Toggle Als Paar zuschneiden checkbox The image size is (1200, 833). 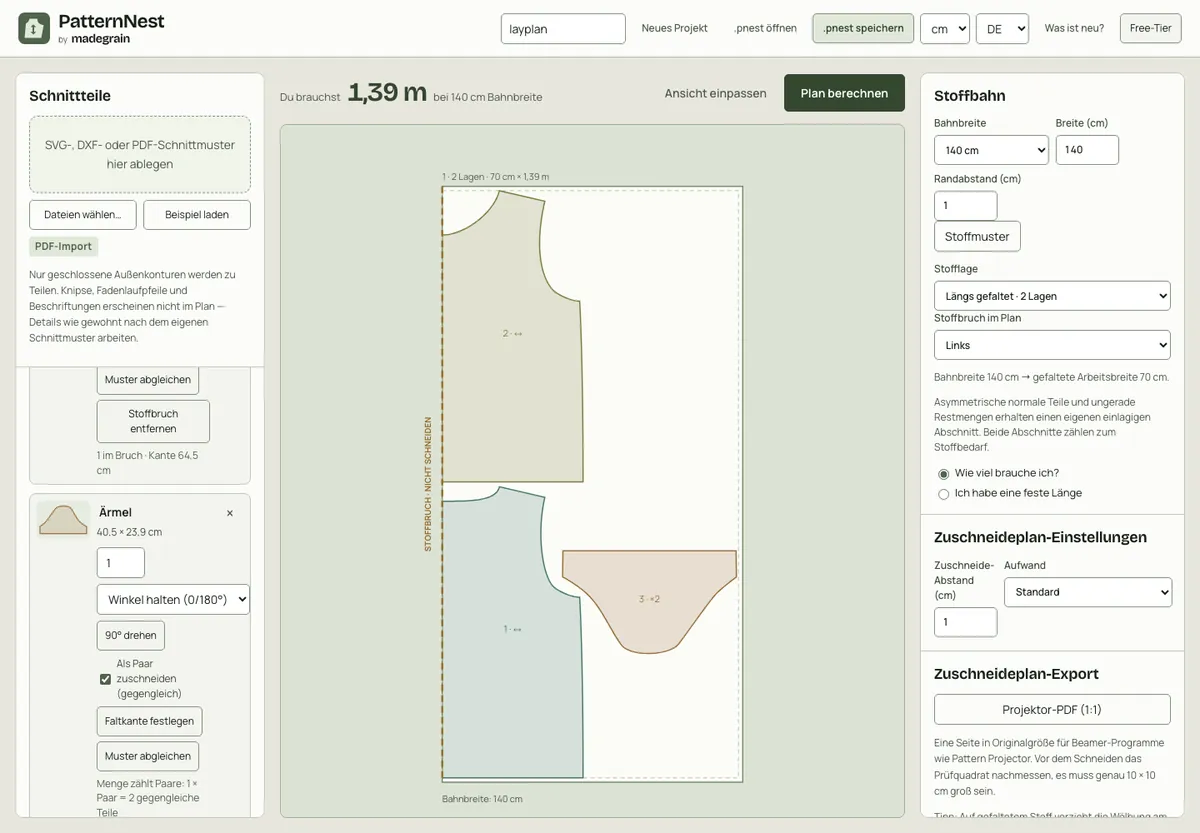[x=105, y=679]
